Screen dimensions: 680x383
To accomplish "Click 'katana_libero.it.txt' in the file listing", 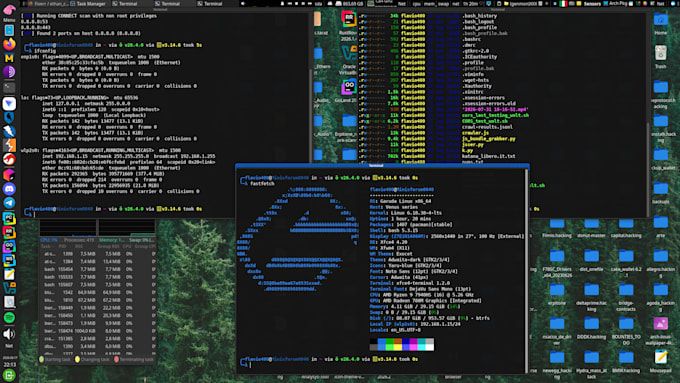I will tap(489, 156).
